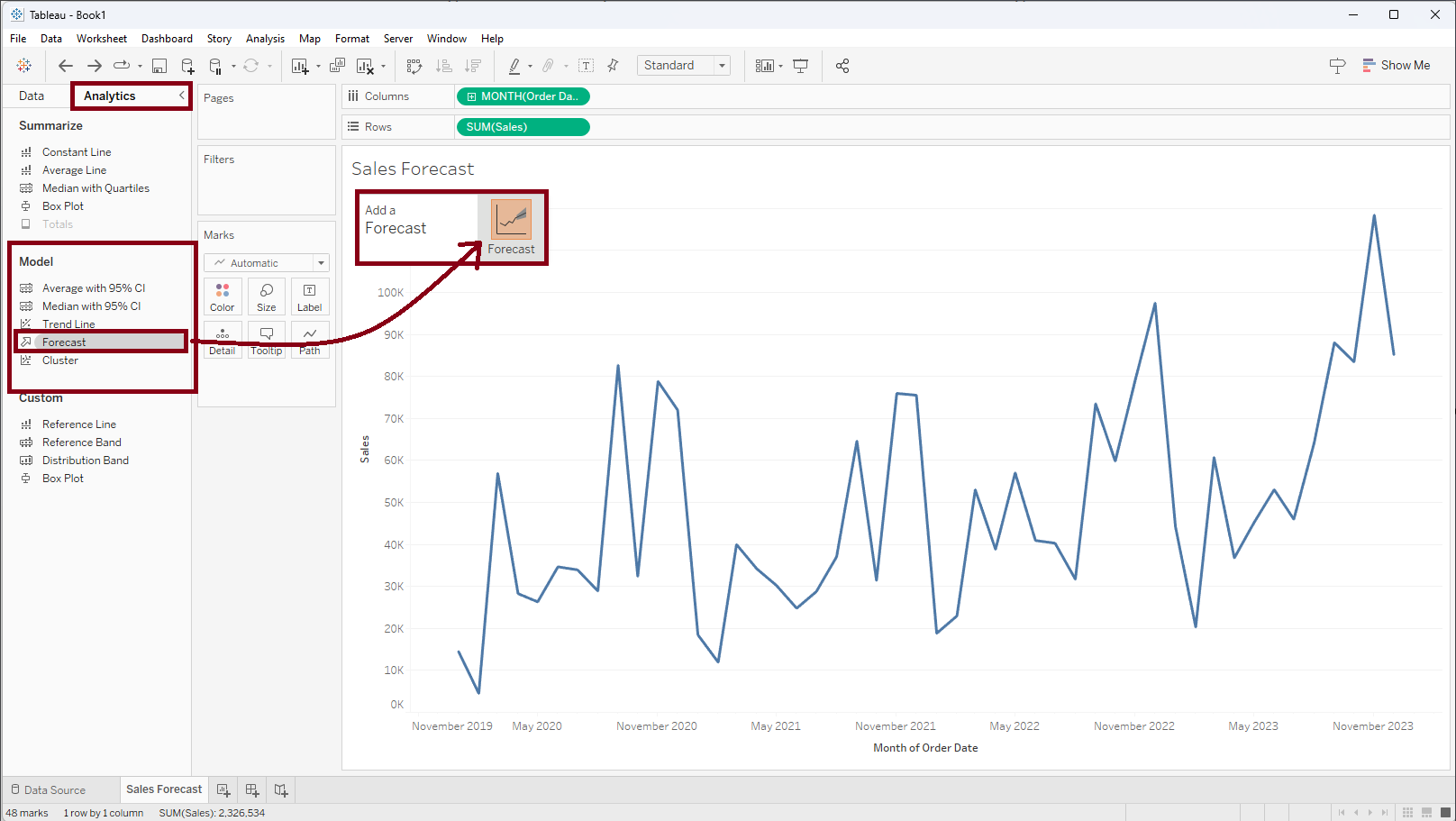Open the Tooltip marks card
The height and width of the screenshot is (821, 1456).
tap(267, 341)
